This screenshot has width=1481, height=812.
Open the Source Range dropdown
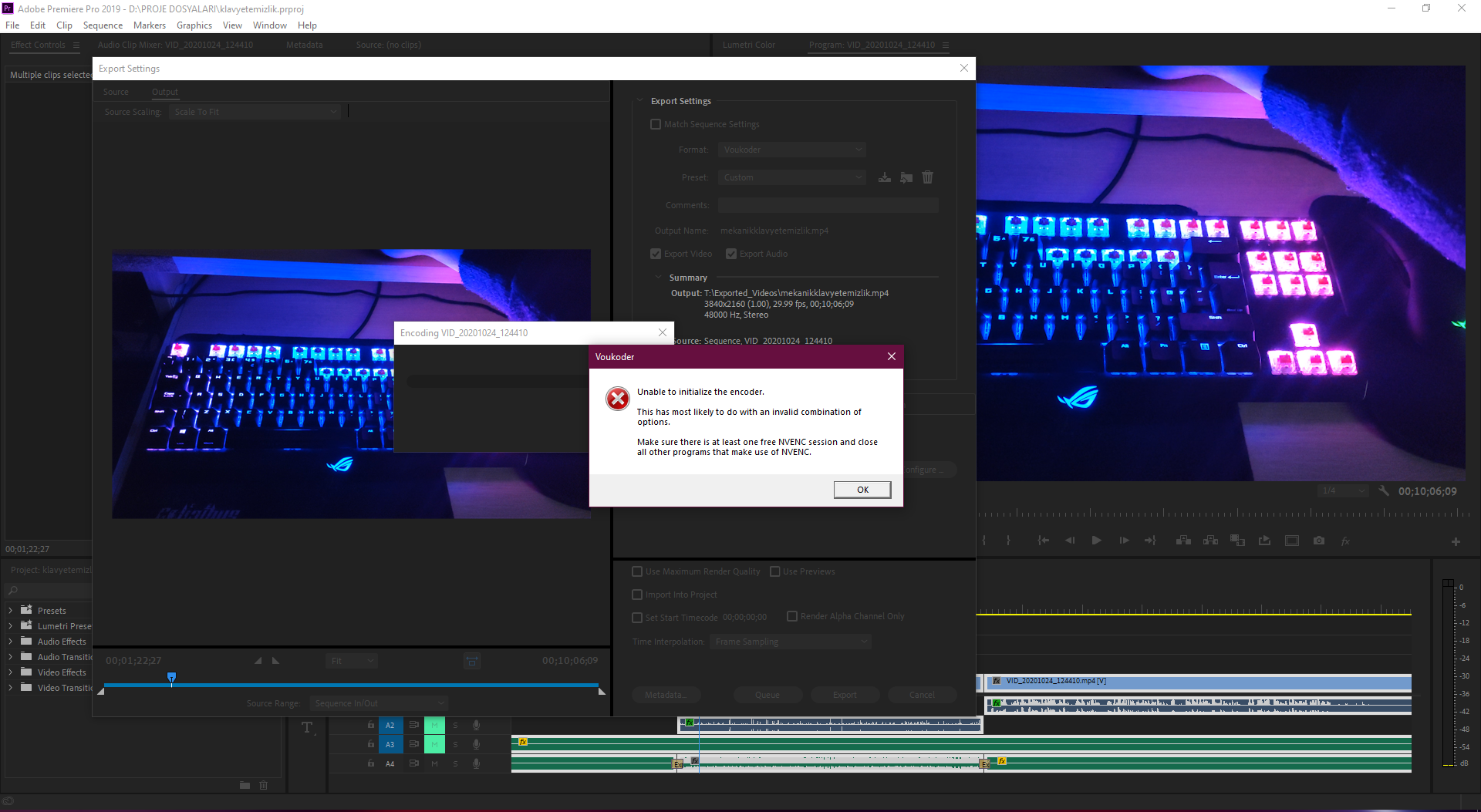pos(379,703)
